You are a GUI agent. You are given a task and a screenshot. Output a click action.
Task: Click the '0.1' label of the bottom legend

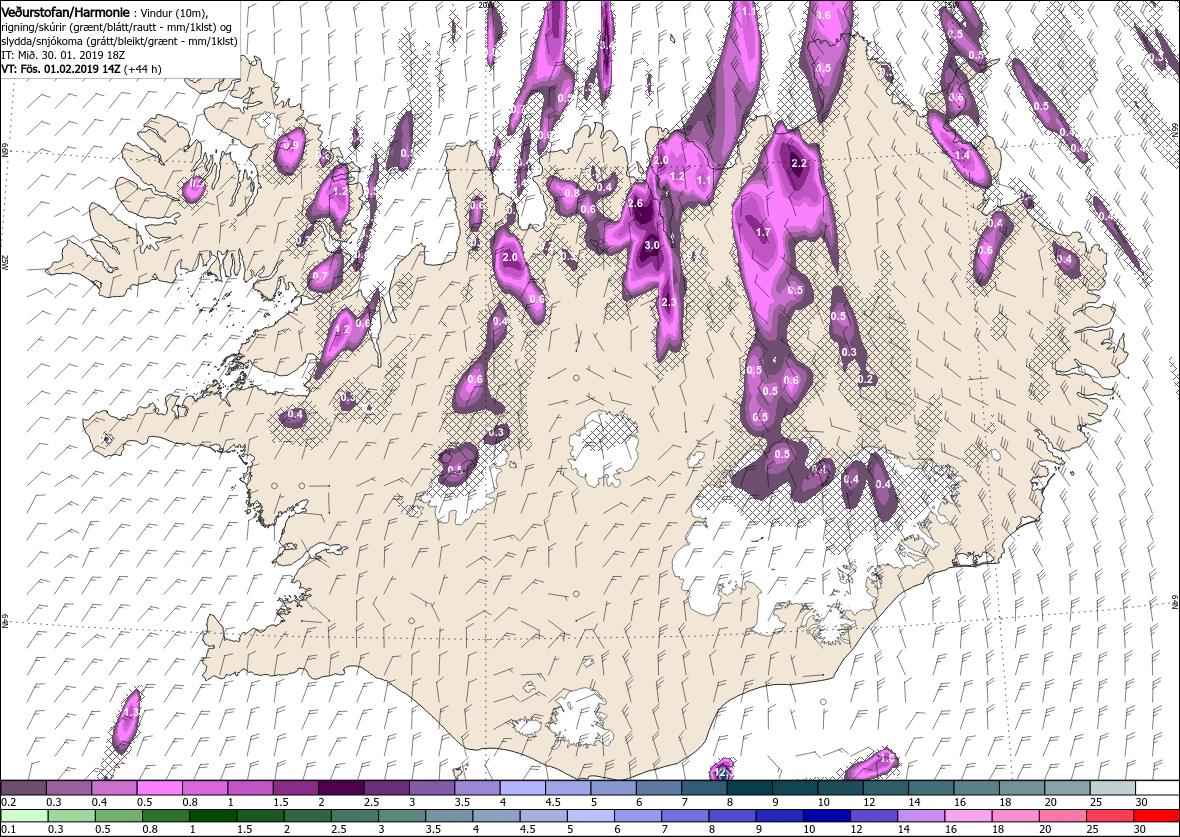(8, 830)
